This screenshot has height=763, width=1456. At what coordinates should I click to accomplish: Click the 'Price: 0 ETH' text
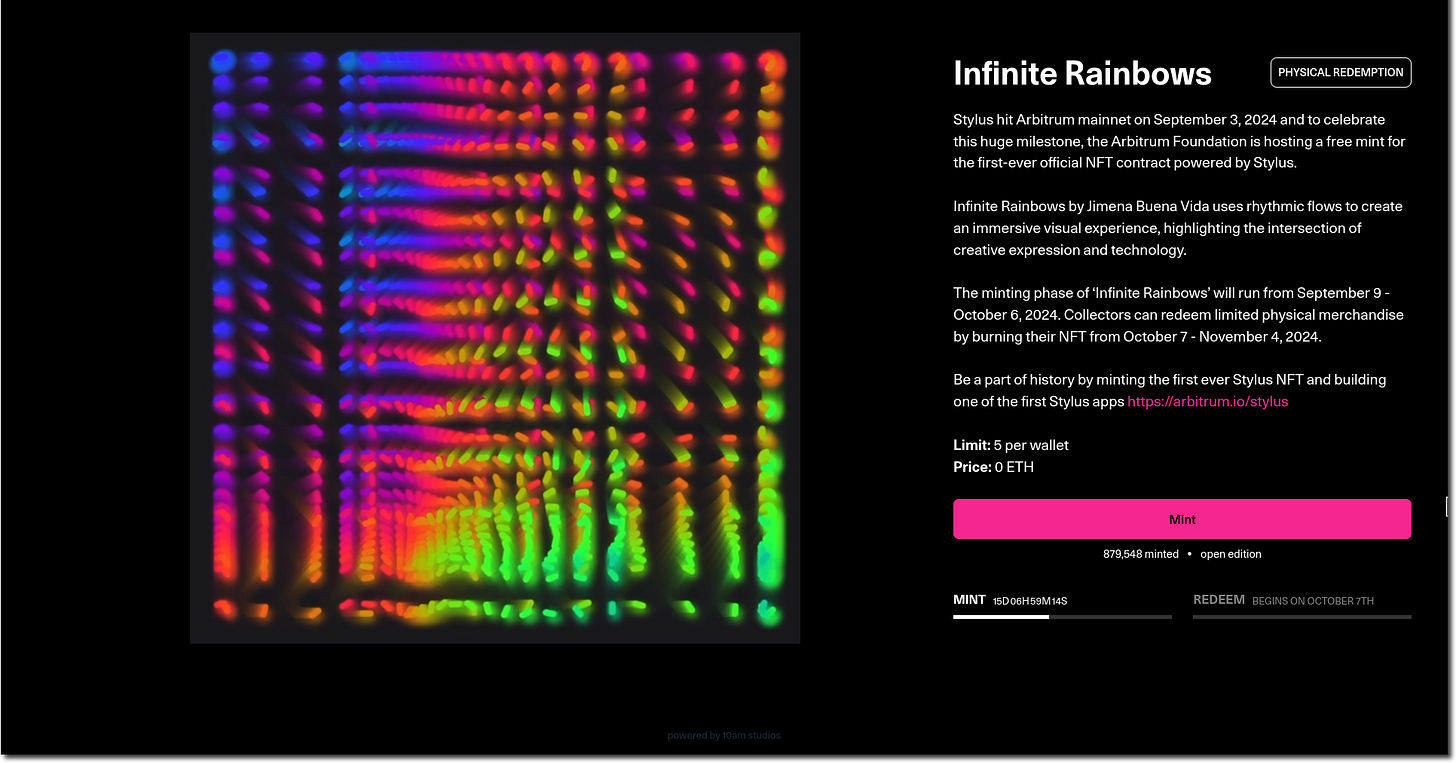(x=993, y=467)
